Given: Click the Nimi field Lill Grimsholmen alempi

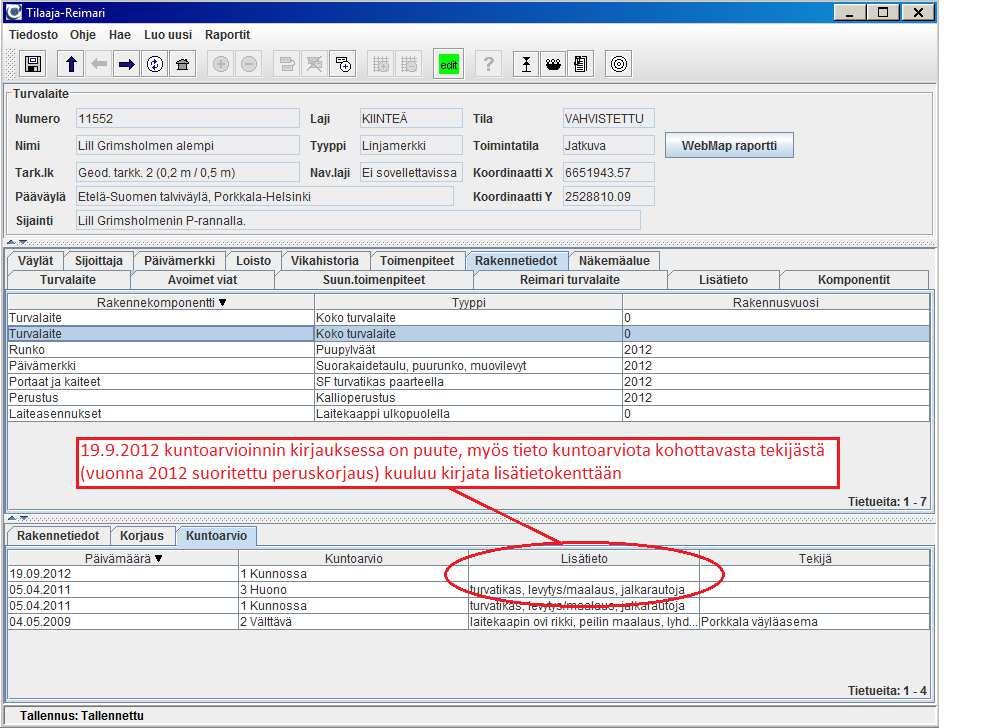Looking at the screenshot, I should click(187, 145).
